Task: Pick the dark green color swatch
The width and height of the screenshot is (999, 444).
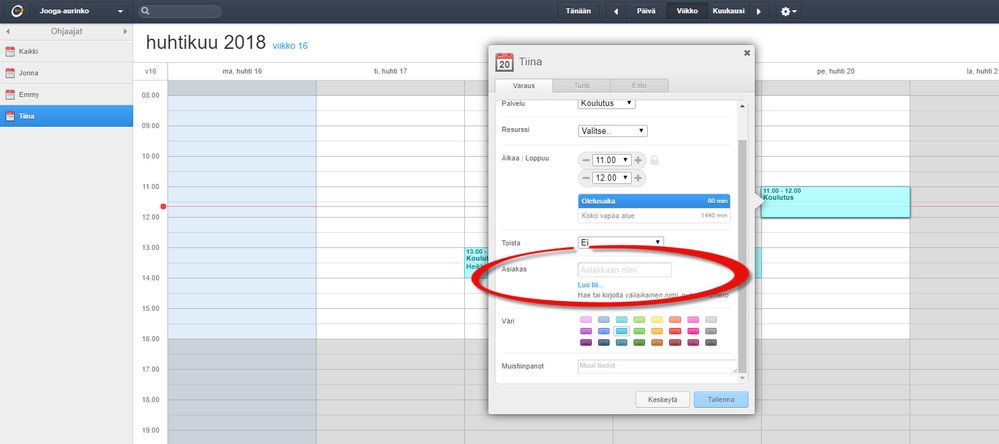Action: [640, 343]
